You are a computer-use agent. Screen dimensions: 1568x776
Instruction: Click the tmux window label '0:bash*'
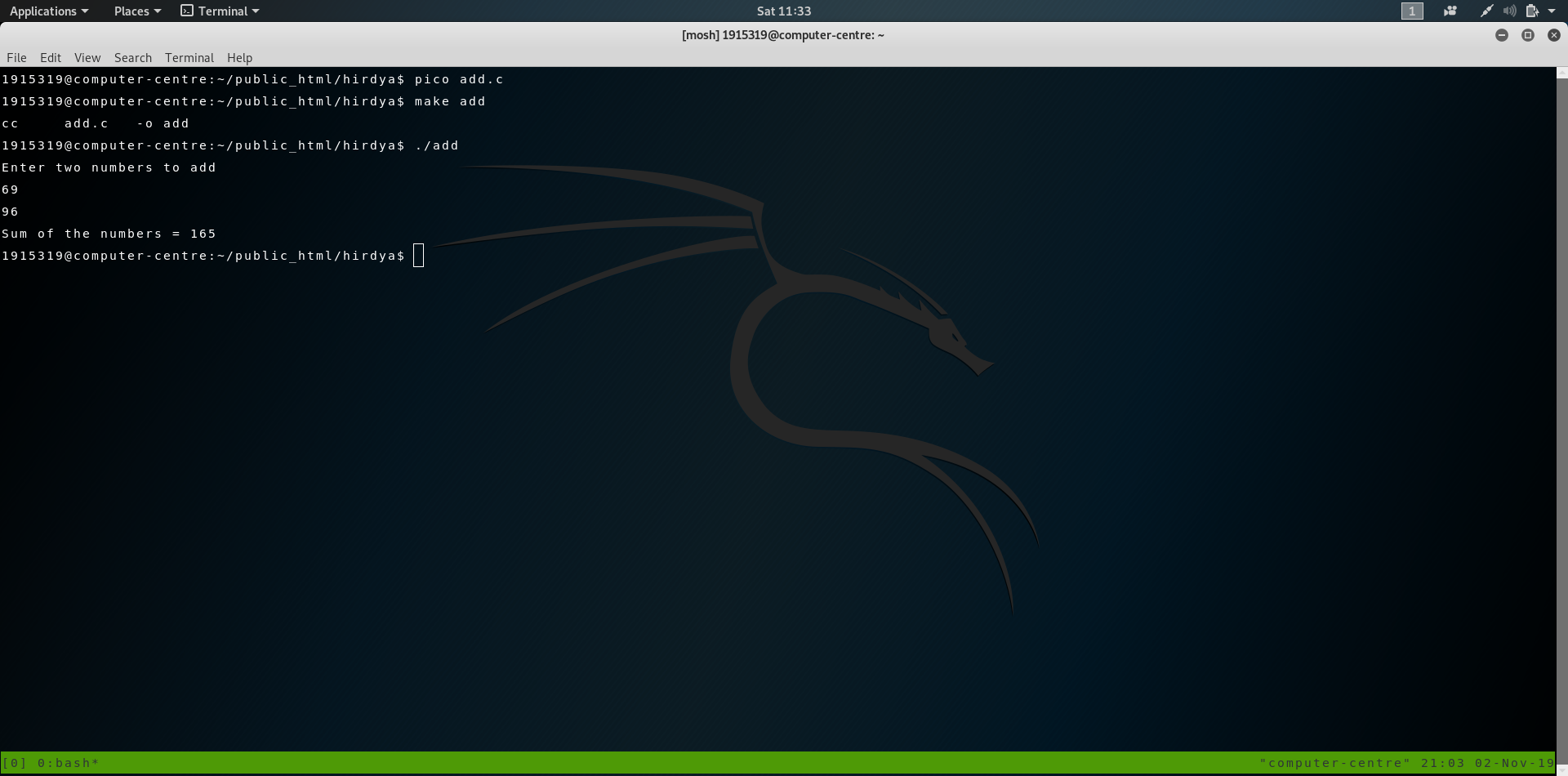point(69,763)
